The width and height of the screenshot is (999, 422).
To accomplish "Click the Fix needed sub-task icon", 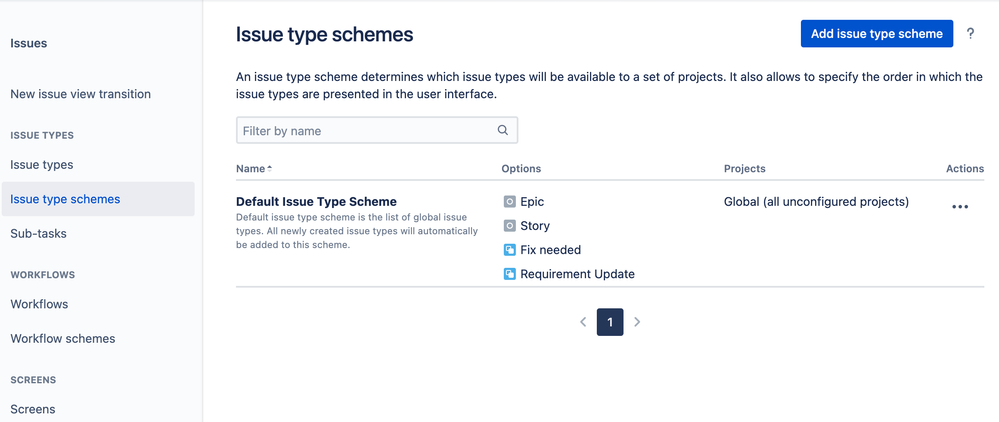I will tap(509, 250).
